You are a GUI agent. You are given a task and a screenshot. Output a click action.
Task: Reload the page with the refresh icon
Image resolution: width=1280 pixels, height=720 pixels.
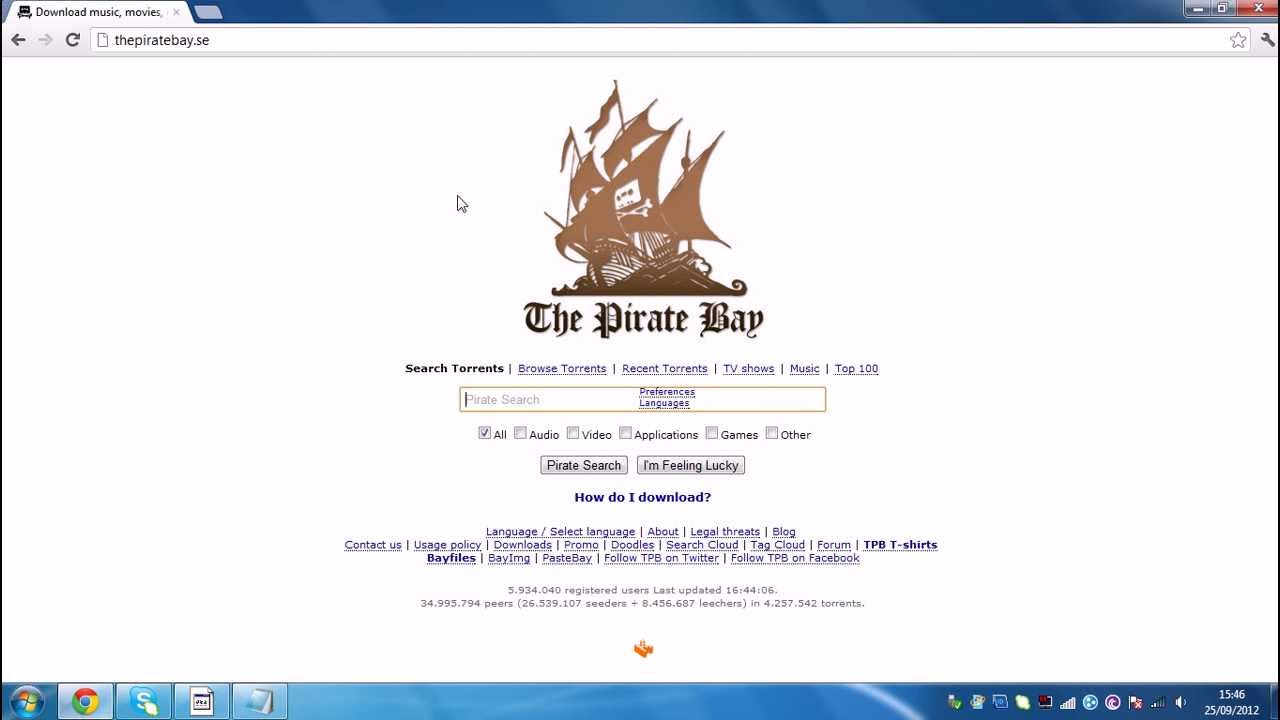(72, 40)
